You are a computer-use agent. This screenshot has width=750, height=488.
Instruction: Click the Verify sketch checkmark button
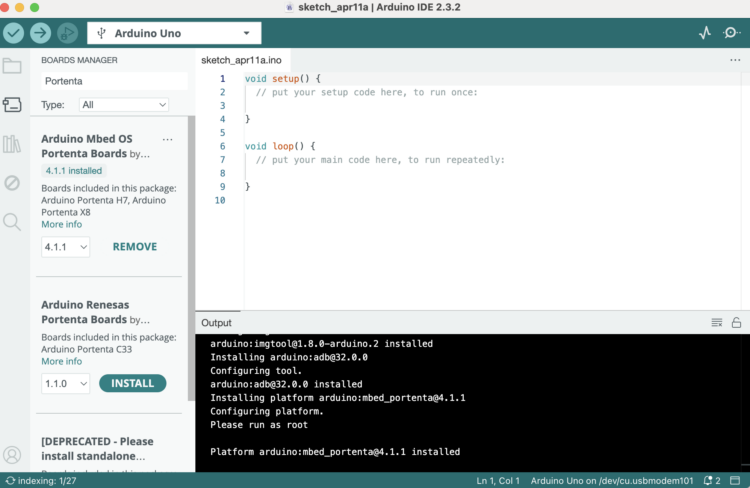13,33
